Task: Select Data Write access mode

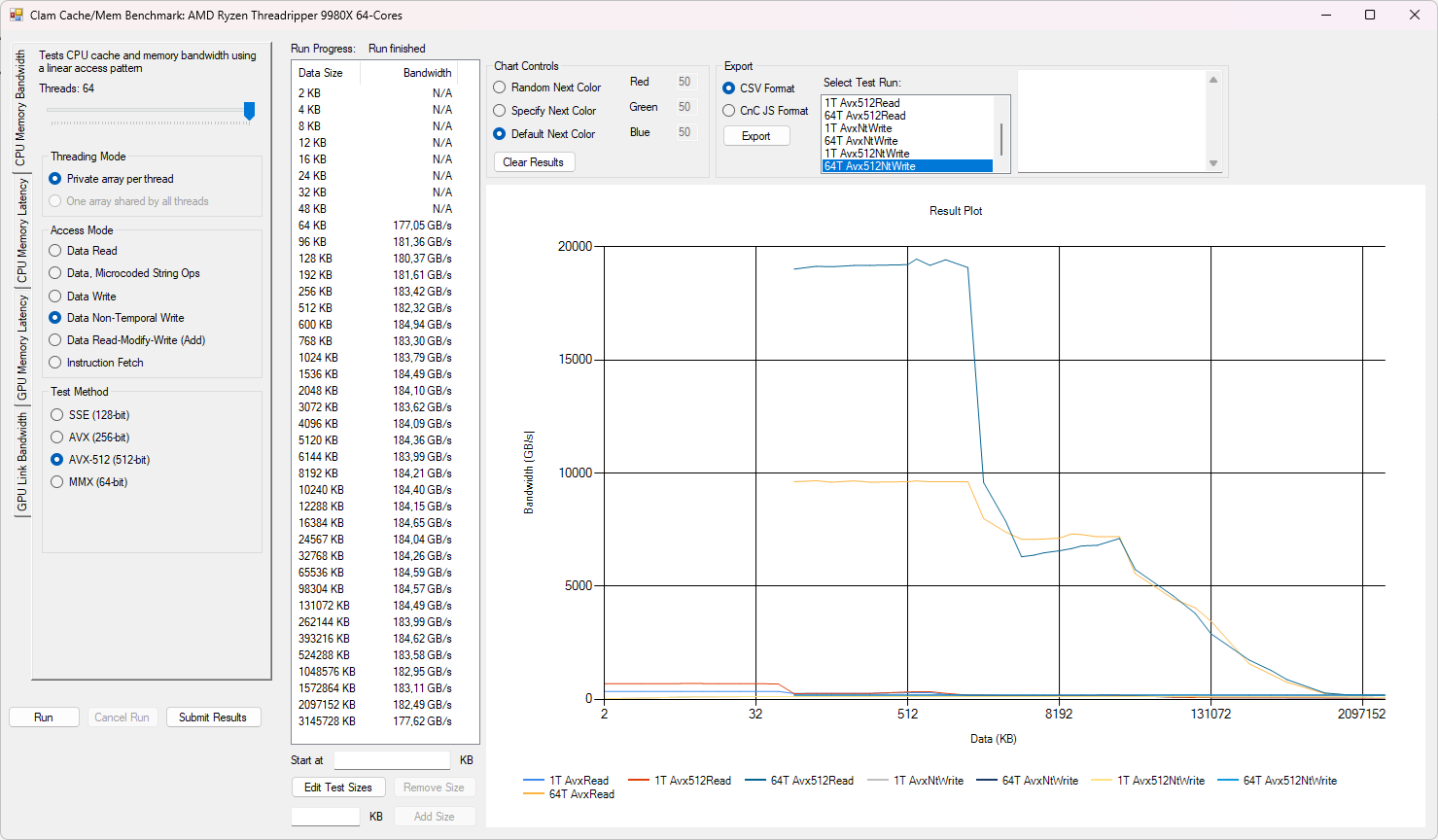Action: coord(83,297)
